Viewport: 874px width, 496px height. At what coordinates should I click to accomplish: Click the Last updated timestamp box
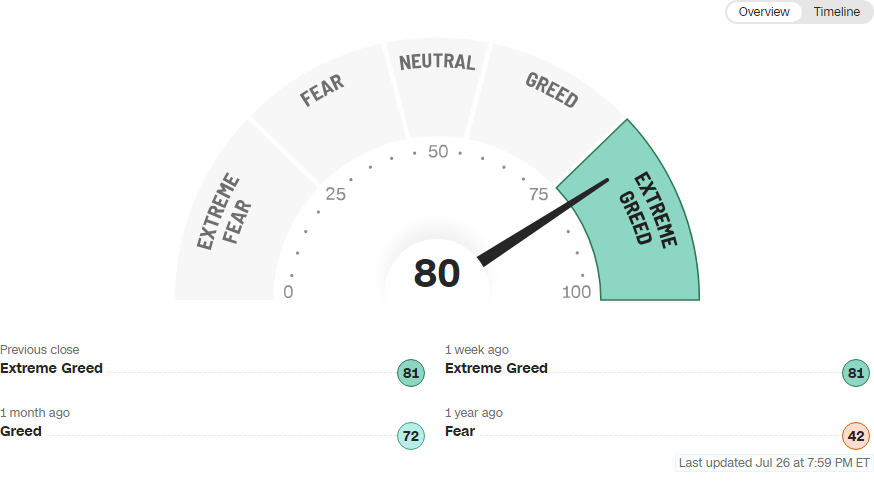[x=774, y=463]
